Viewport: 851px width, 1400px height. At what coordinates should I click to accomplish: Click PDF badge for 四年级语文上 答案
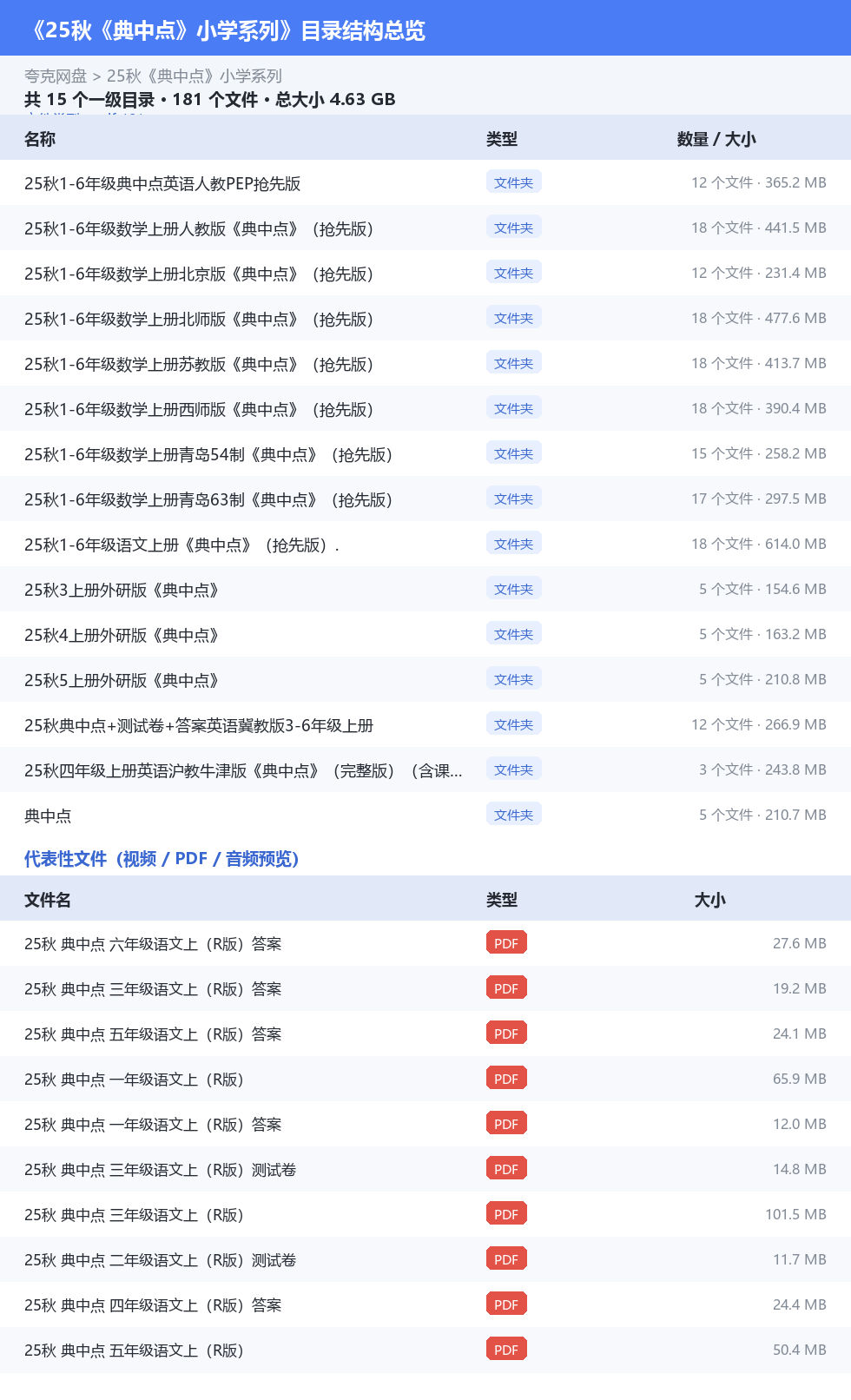click(x=506, y=1304)
